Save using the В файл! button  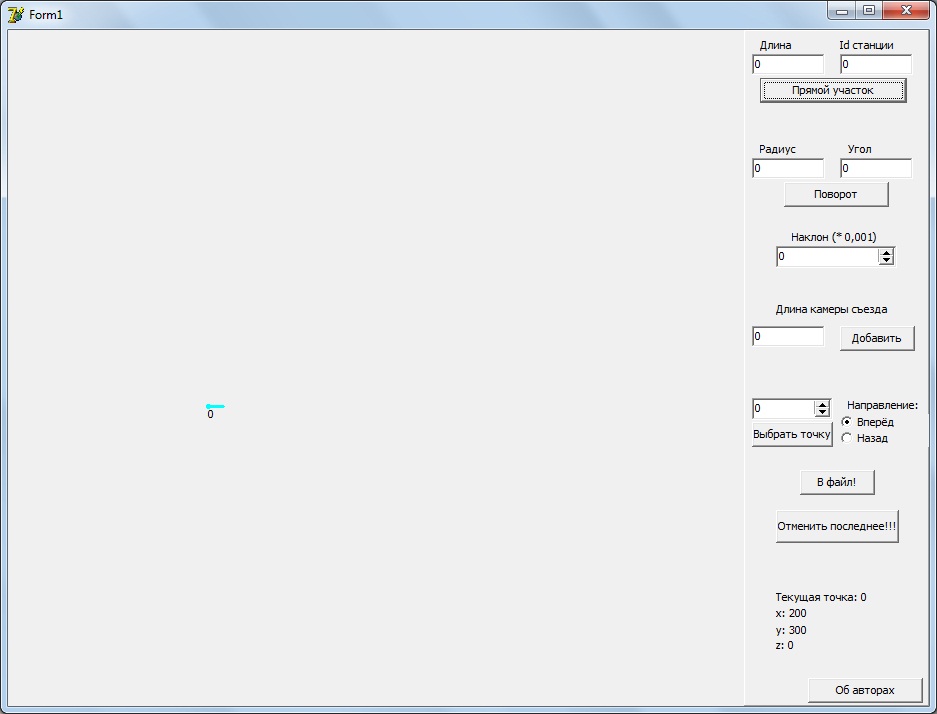836,482
